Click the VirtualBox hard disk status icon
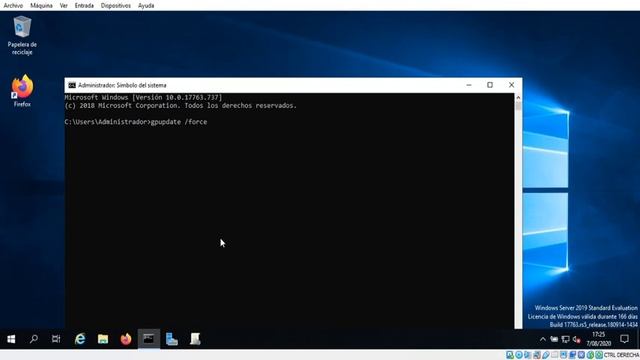 (510, 355)
